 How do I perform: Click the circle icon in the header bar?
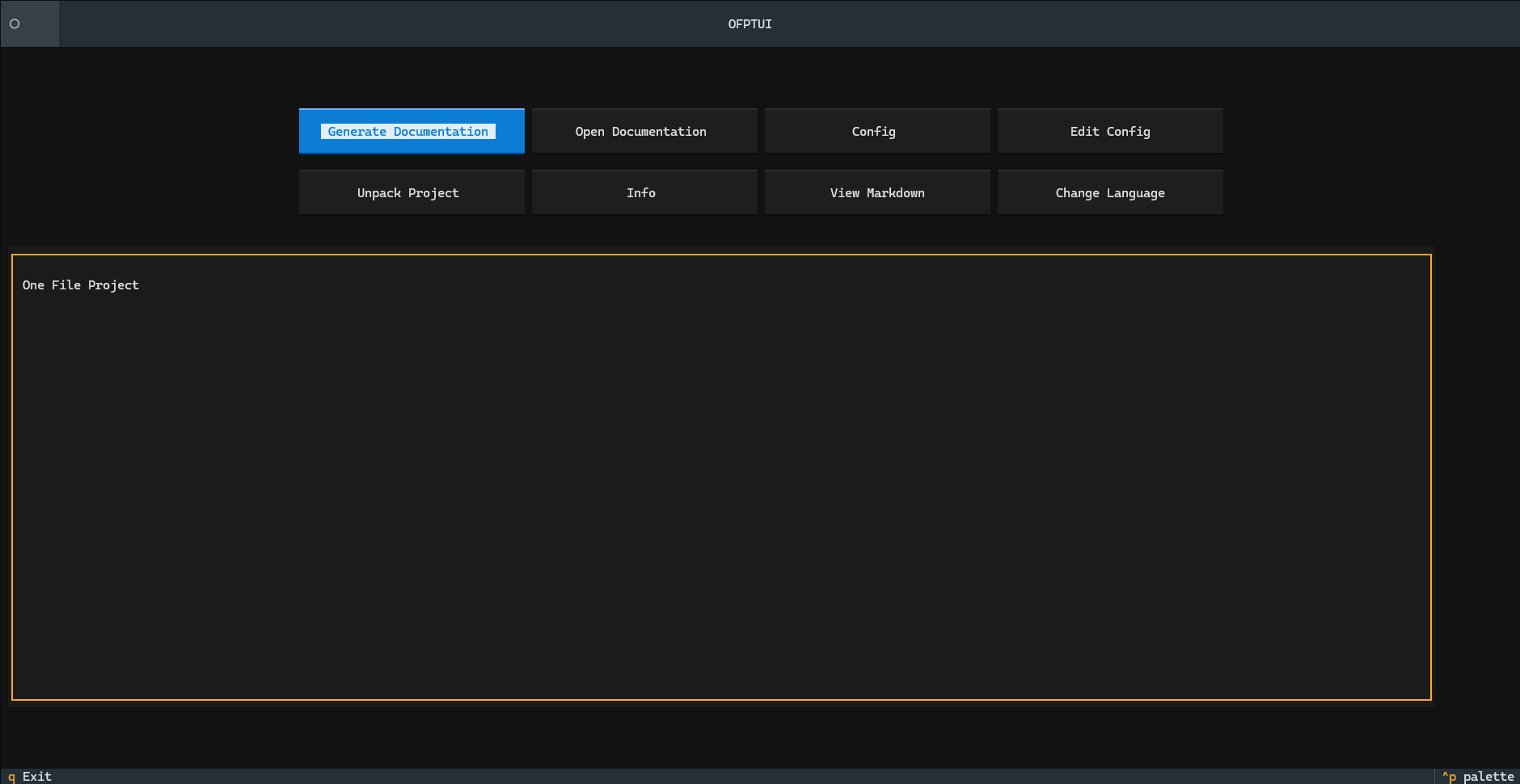click(14, 23)
